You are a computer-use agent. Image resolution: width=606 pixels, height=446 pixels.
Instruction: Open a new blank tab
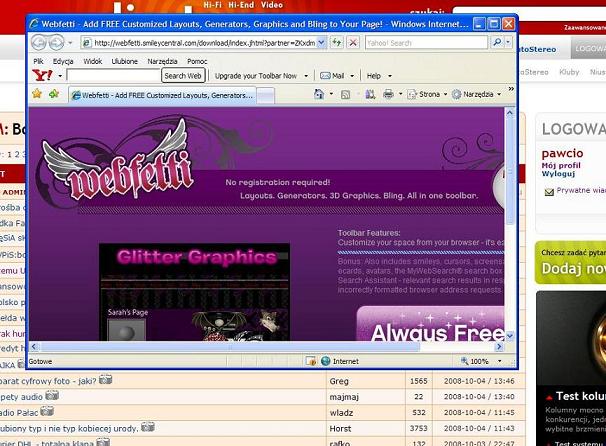point(266,95)
